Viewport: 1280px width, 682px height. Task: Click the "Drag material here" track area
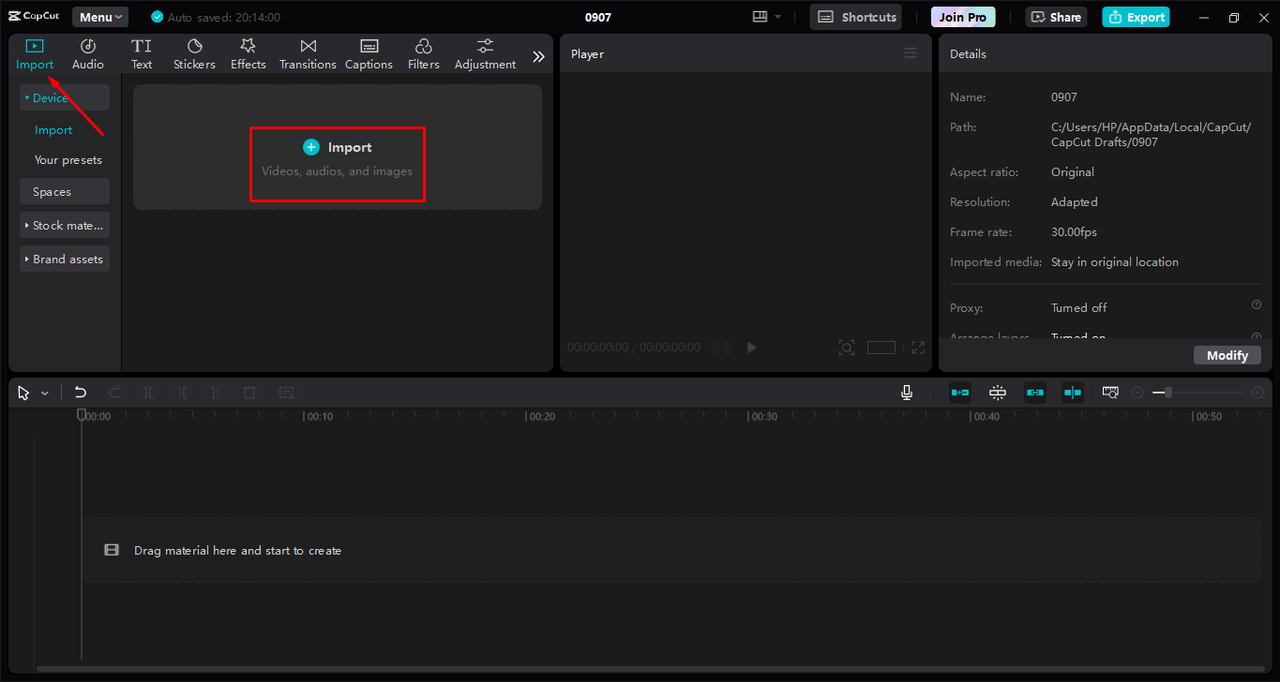[671, 550]
